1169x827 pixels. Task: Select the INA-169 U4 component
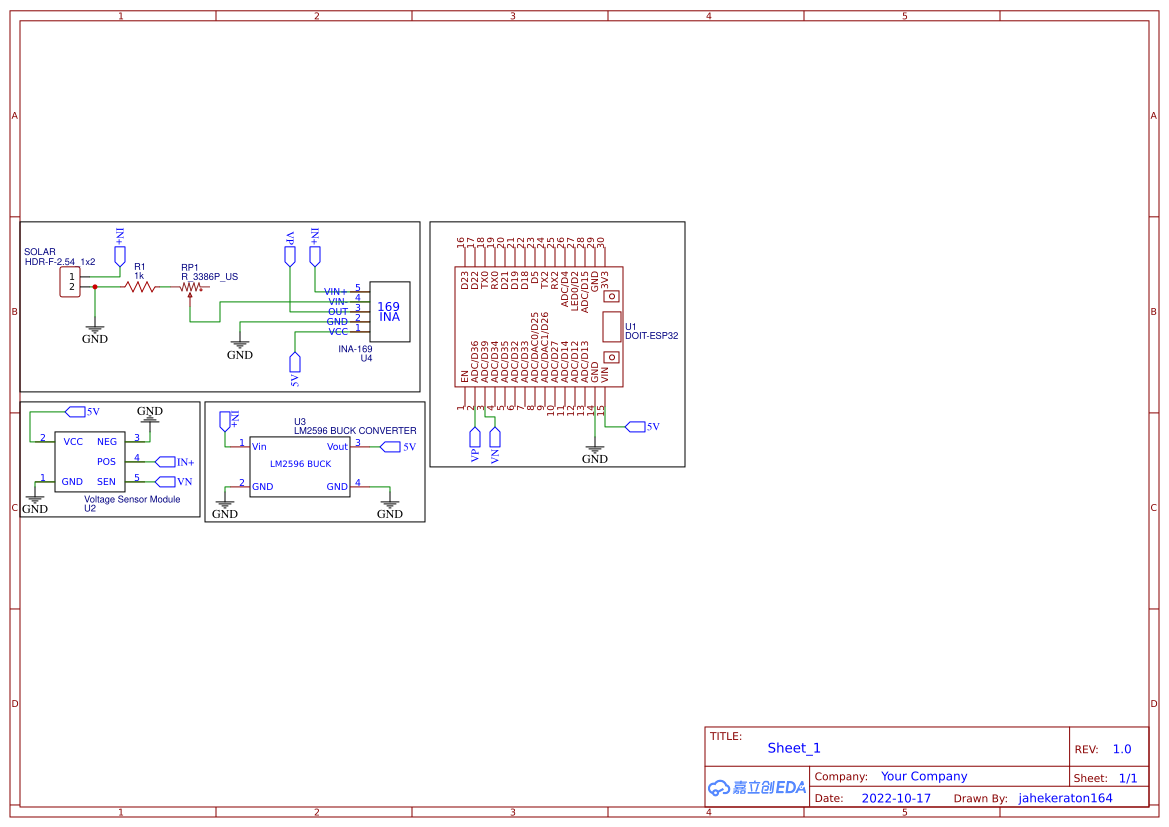390,312
